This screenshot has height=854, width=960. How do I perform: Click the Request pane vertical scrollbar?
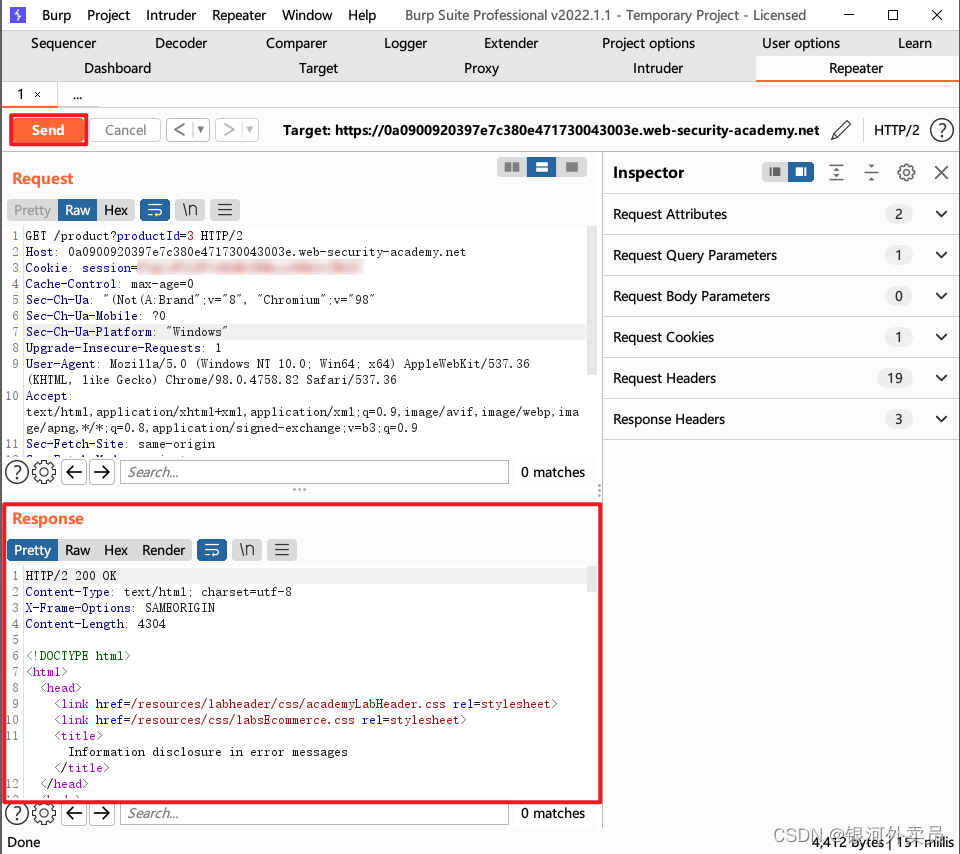point(591,300)
